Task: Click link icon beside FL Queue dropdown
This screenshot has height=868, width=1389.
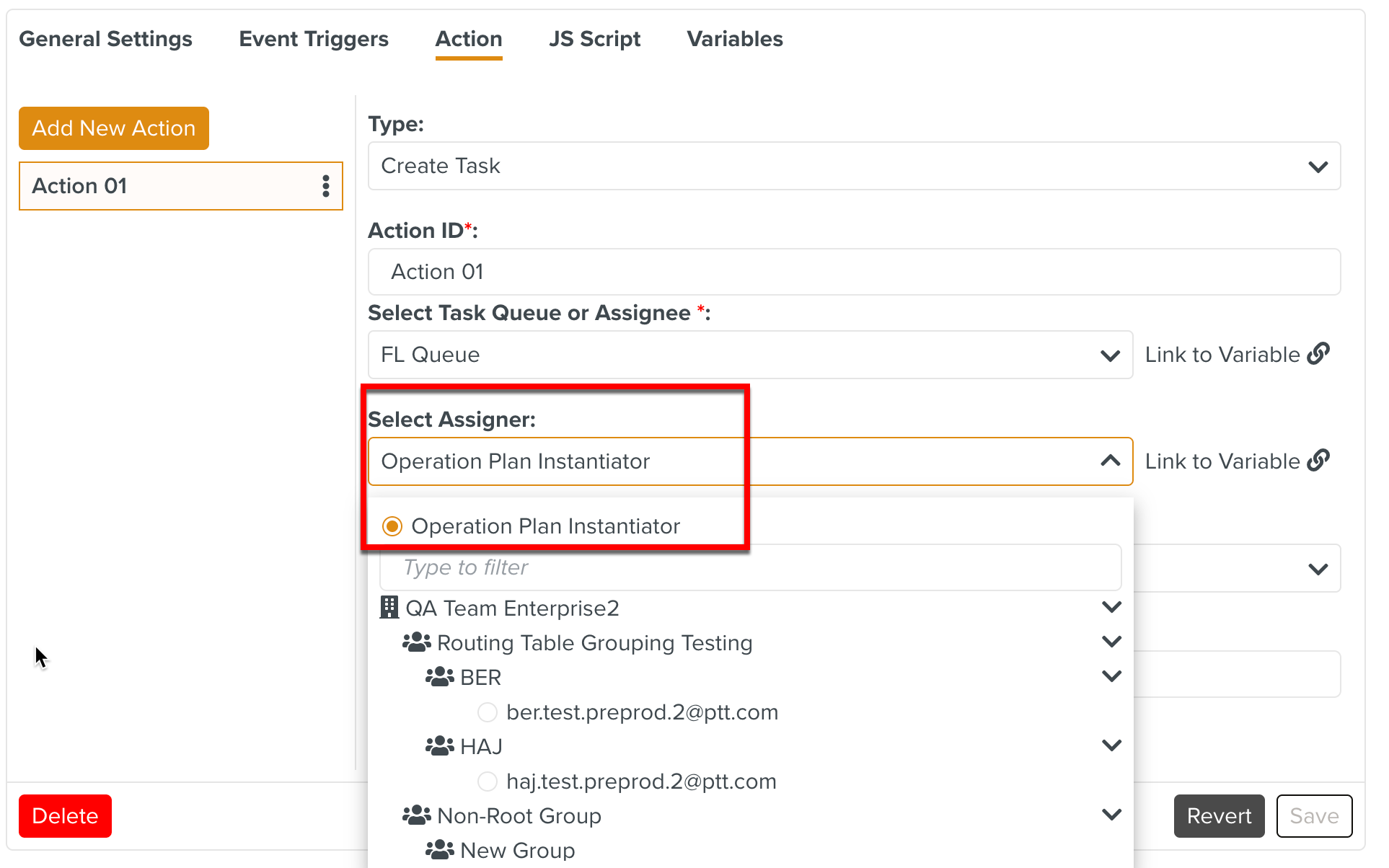Action: [1318, 354]
